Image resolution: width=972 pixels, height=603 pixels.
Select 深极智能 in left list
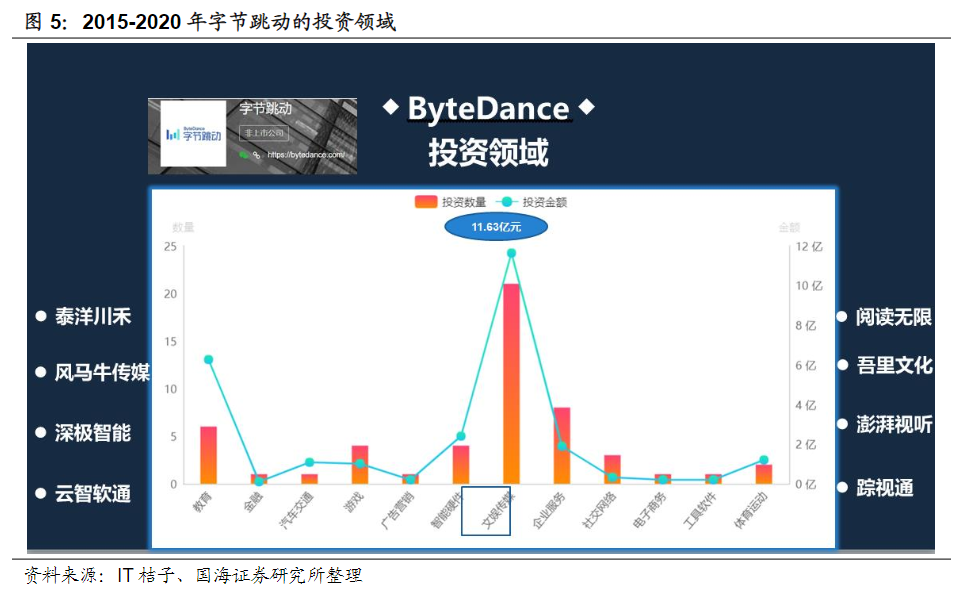pyautogui.click(x=93, y=433)
